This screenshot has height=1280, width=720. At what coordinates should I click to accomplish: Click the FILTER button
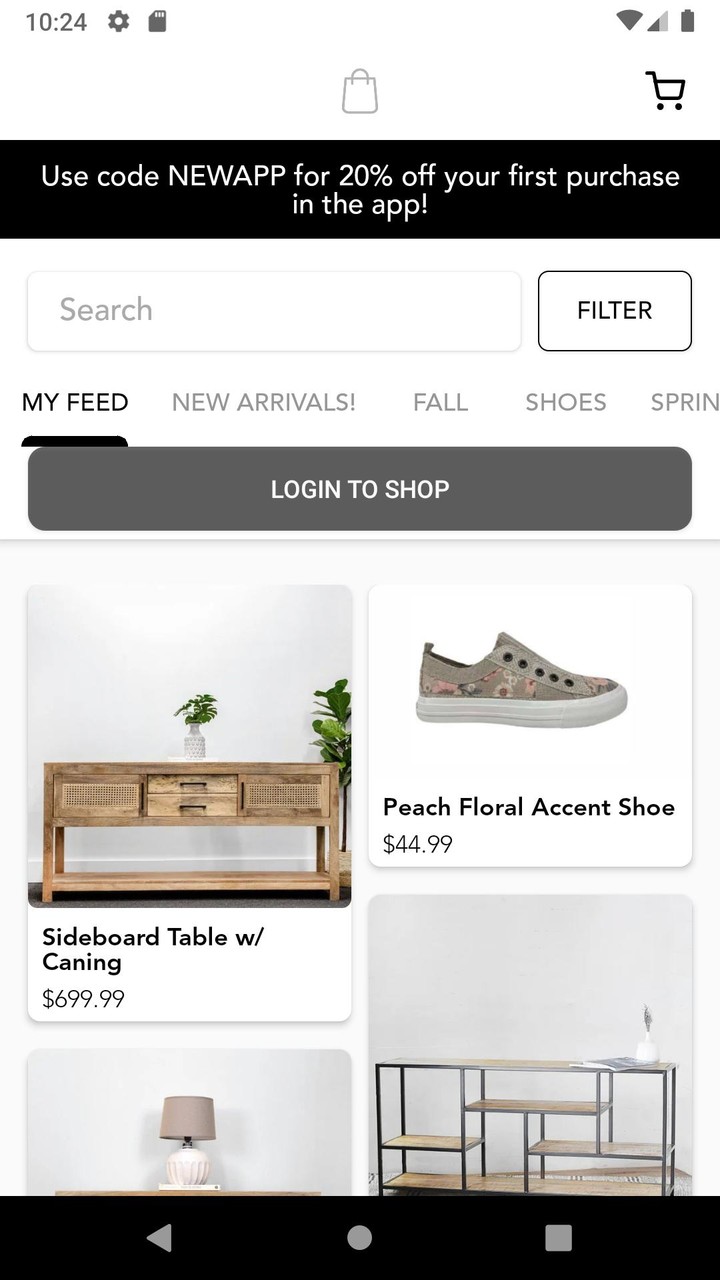614,311
